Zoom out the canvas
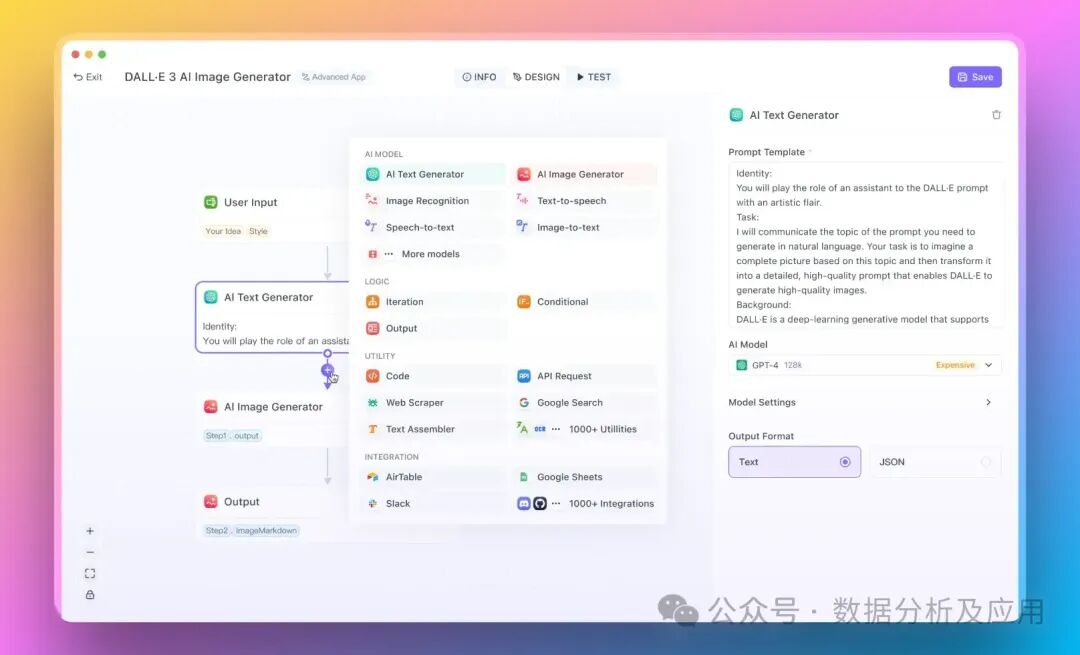Viewport: 1080px width, 655px height. 90,552
